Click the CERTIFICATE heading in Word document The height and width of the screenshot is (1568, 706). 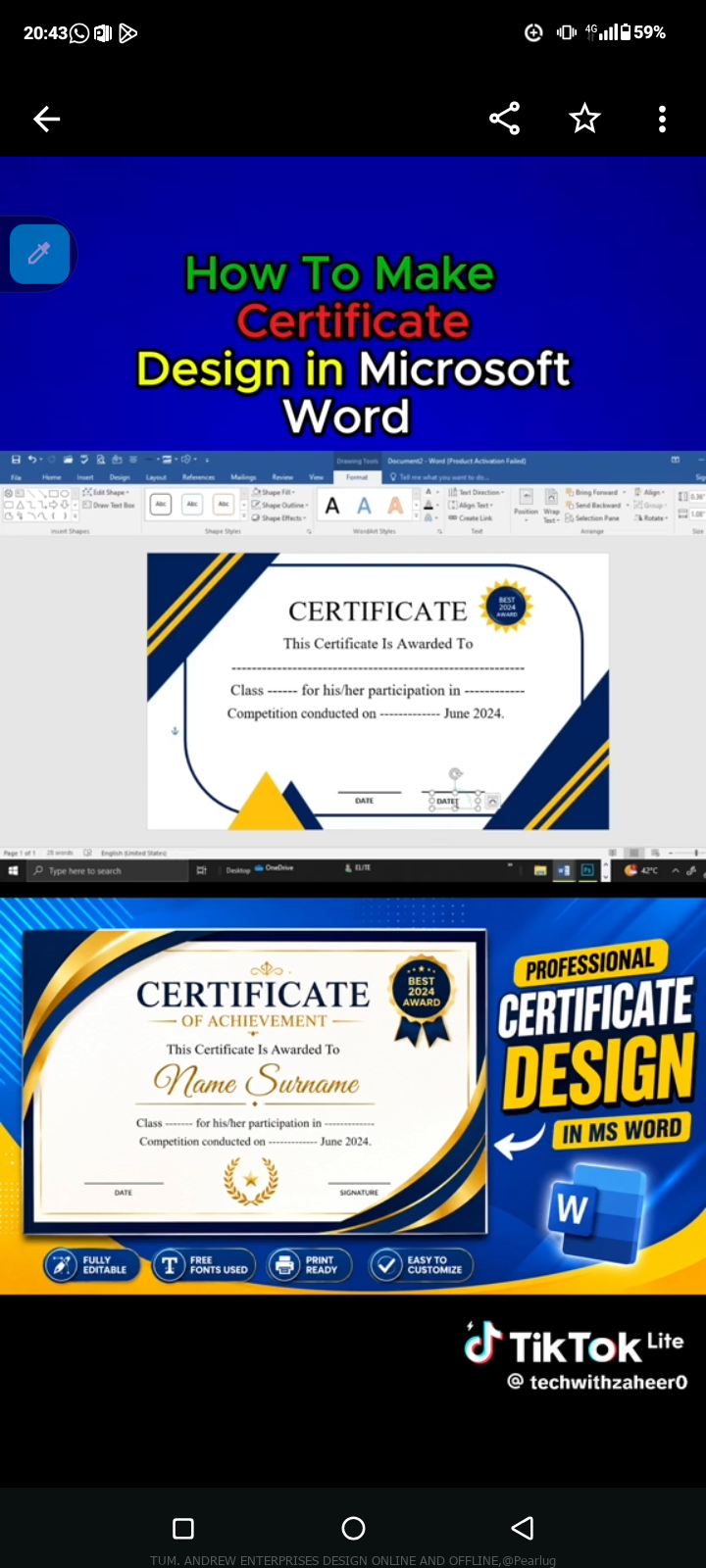pyautogui.click(x=378, y=612)
